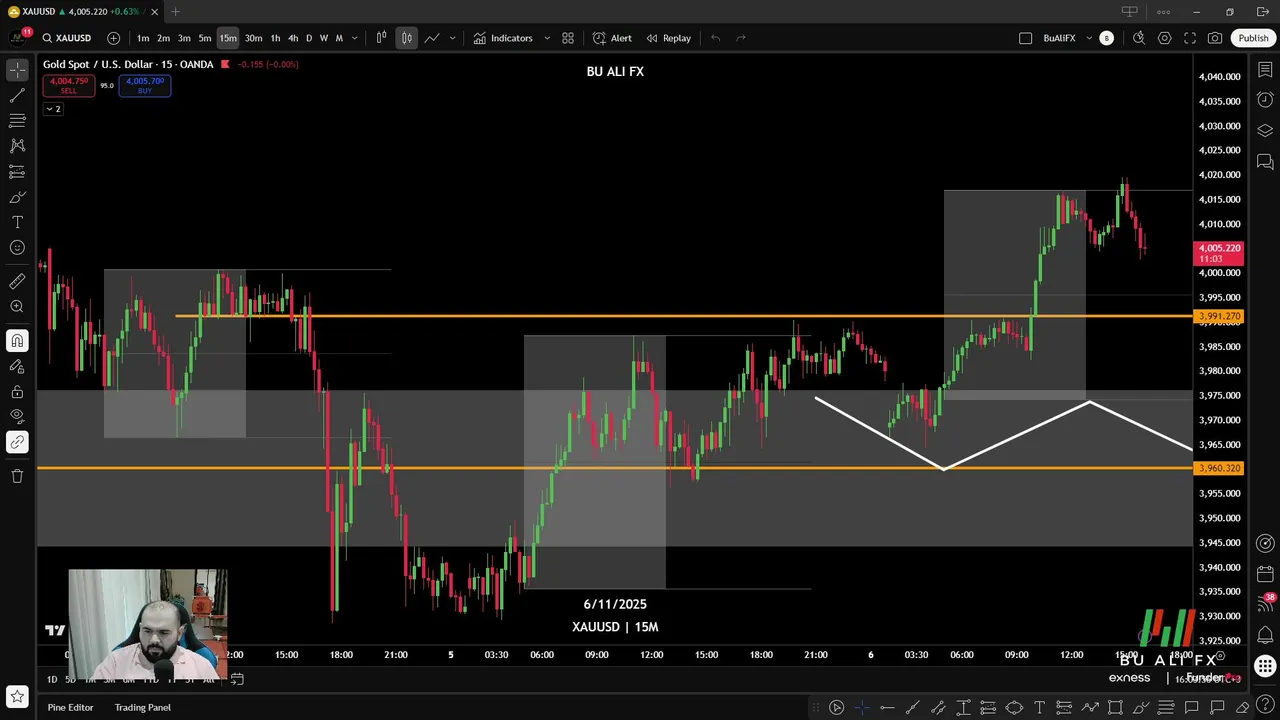Open chart settings hexagon icon
The height and width of the screenshot is (720, 1280).
(1165, 38)
